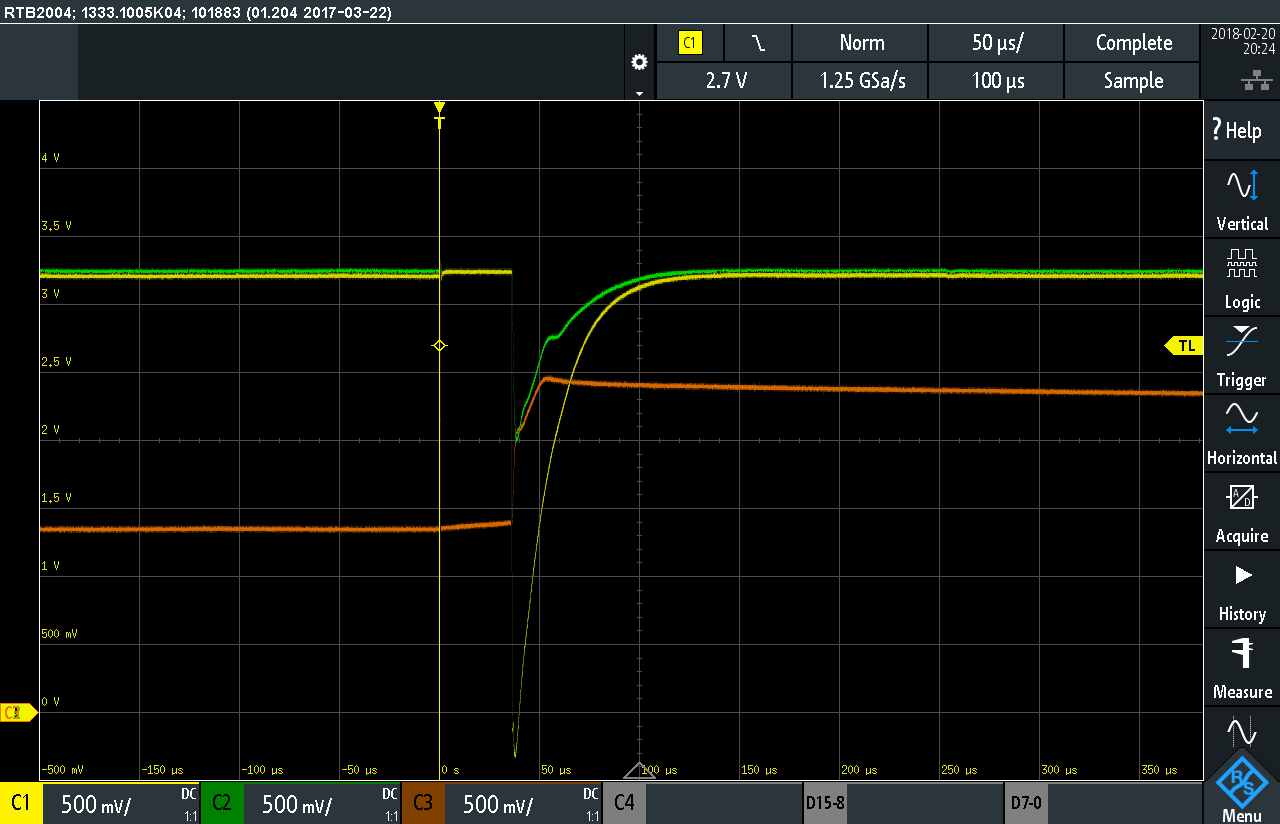
Task: Open the History playback icon
Action: (x=1241, y=576)
